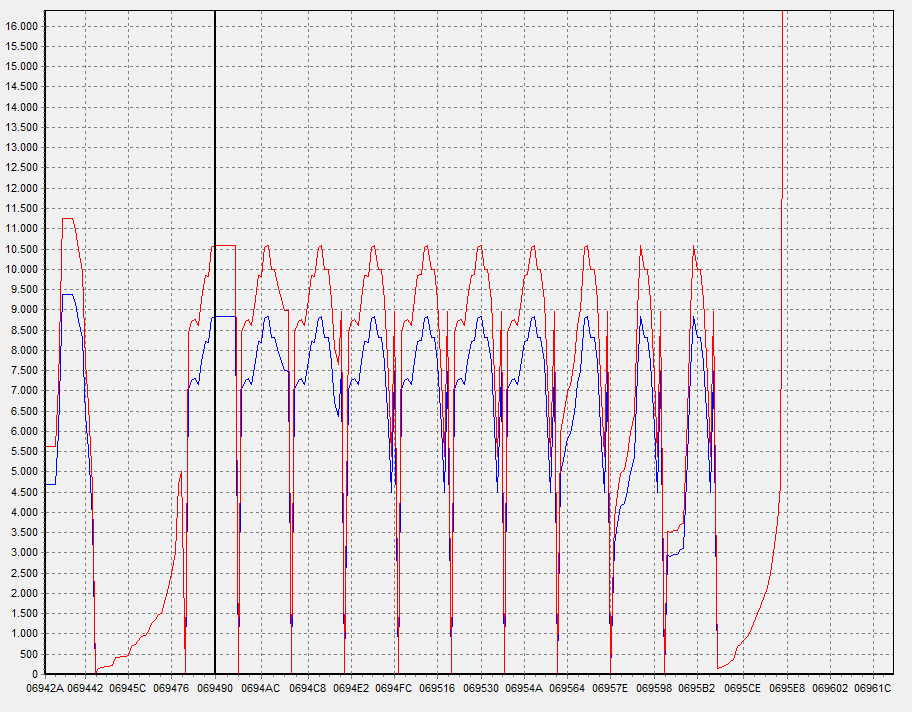Select the 06961C label at the axis end
Image resolution: width=912 pixels, height=712 pixels.
tap(873, 689)
